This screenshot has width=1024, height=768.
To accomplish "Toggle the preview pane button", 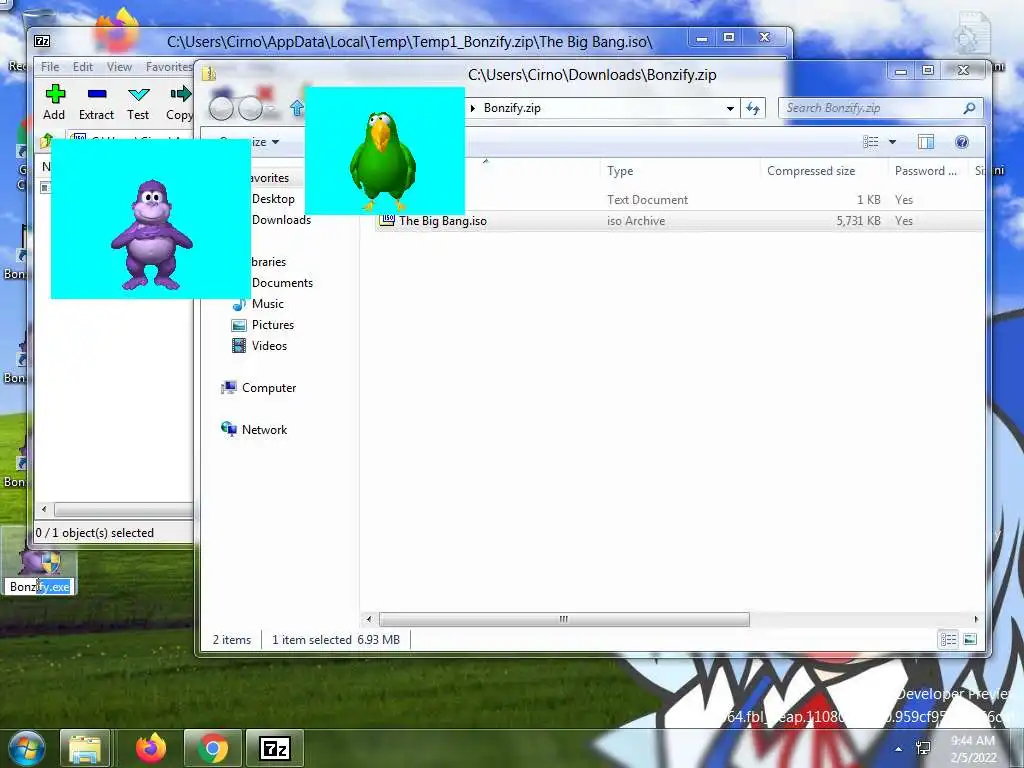I will click(925, 142).
